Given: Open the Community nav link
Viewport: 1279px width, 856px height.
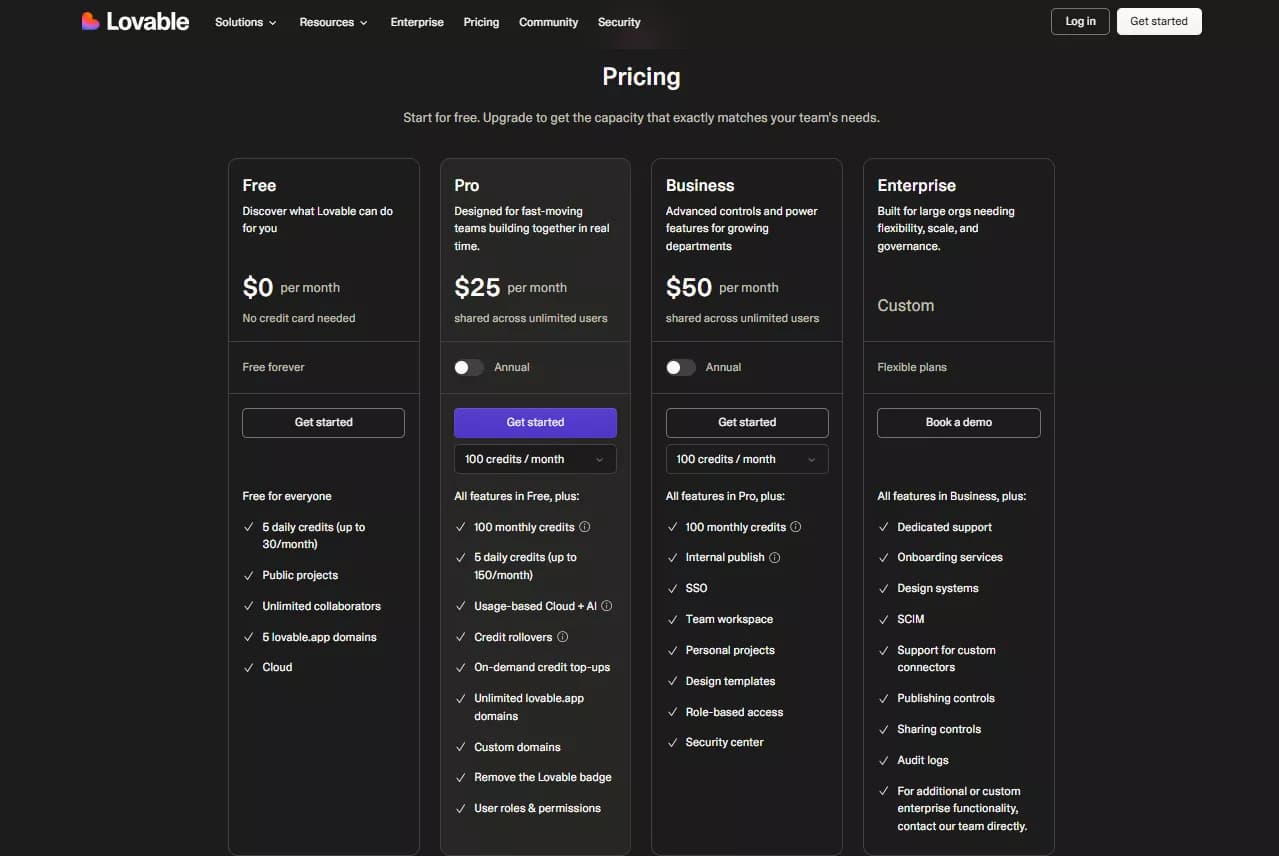Looking at the screenshot, I should 548,22.
